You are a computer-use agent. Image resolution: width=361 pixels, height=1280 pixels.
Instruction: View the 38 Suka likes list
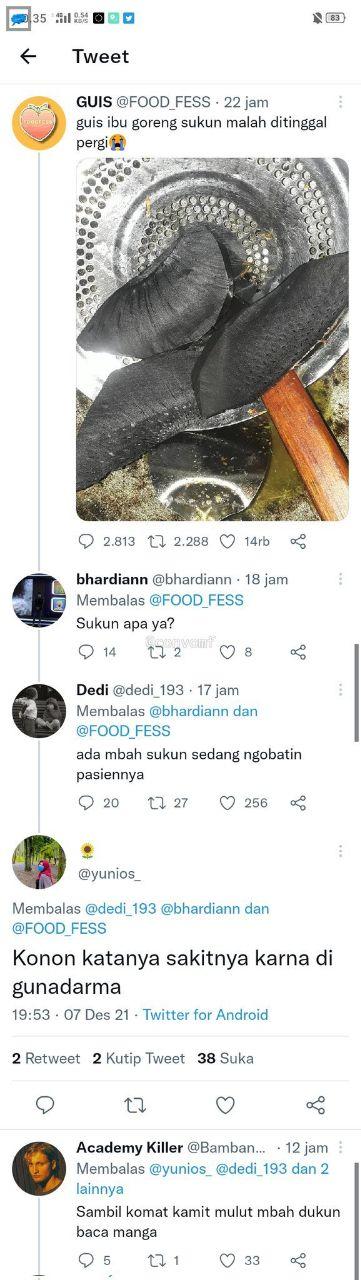pos(225,1058)
